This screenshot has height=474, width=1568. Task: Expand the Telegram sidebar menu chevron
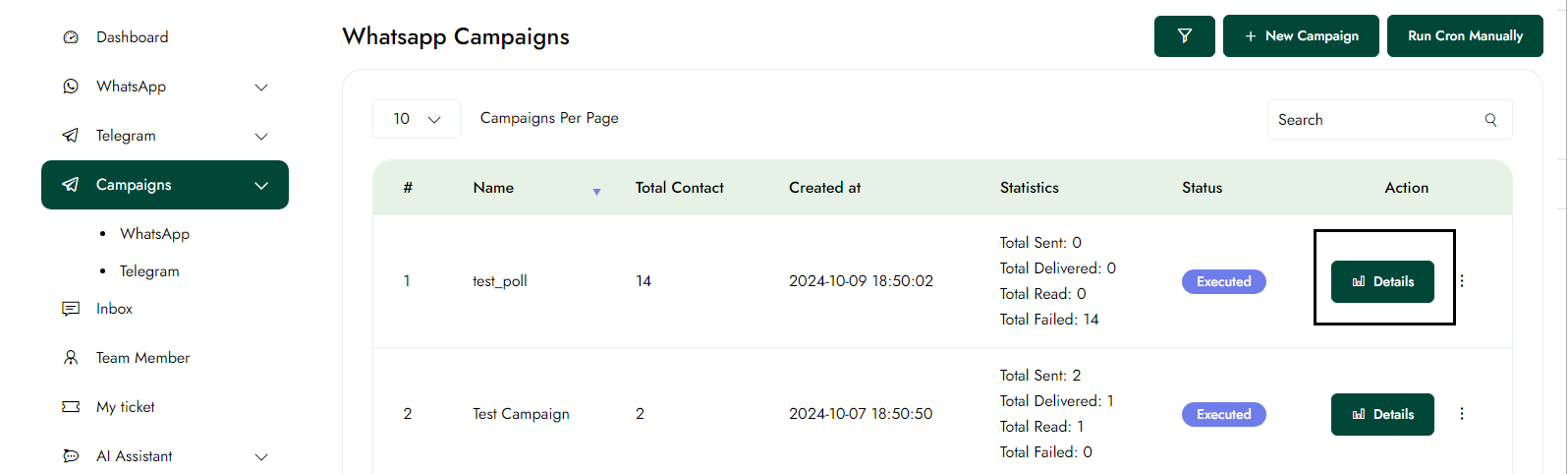pyautogui.click(x=261, y=137)
